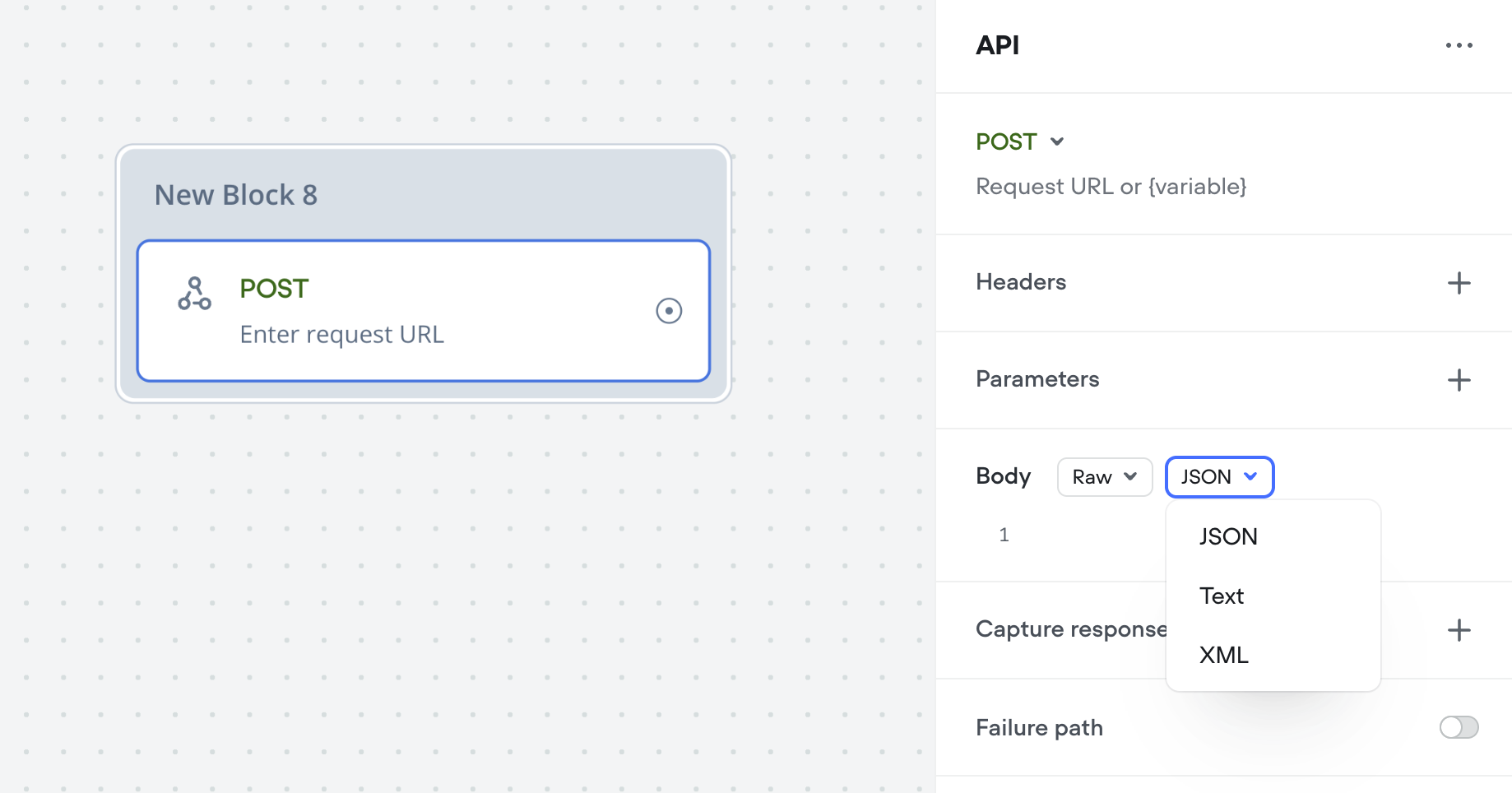
Task: Open the POST request method dropdown
Action: pyautogui.click(x=1020, y=141)
